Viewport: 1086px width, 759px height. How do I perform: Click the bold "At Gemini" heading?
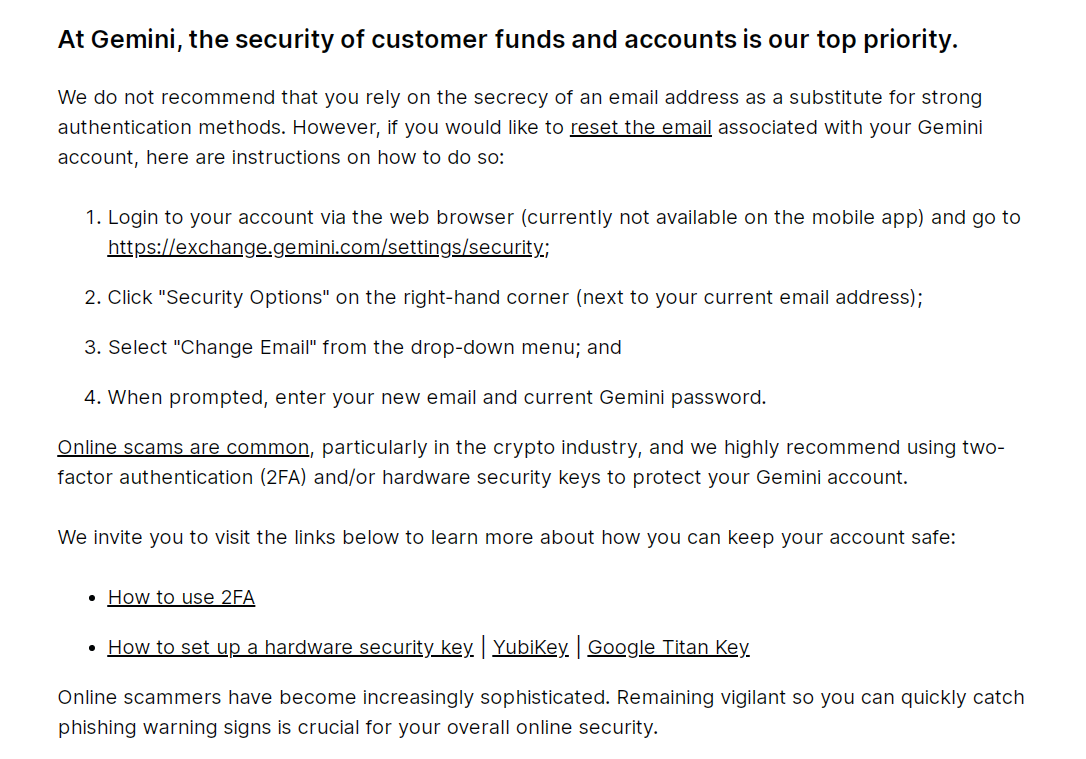pyautogui.click(x=508, y=39)
